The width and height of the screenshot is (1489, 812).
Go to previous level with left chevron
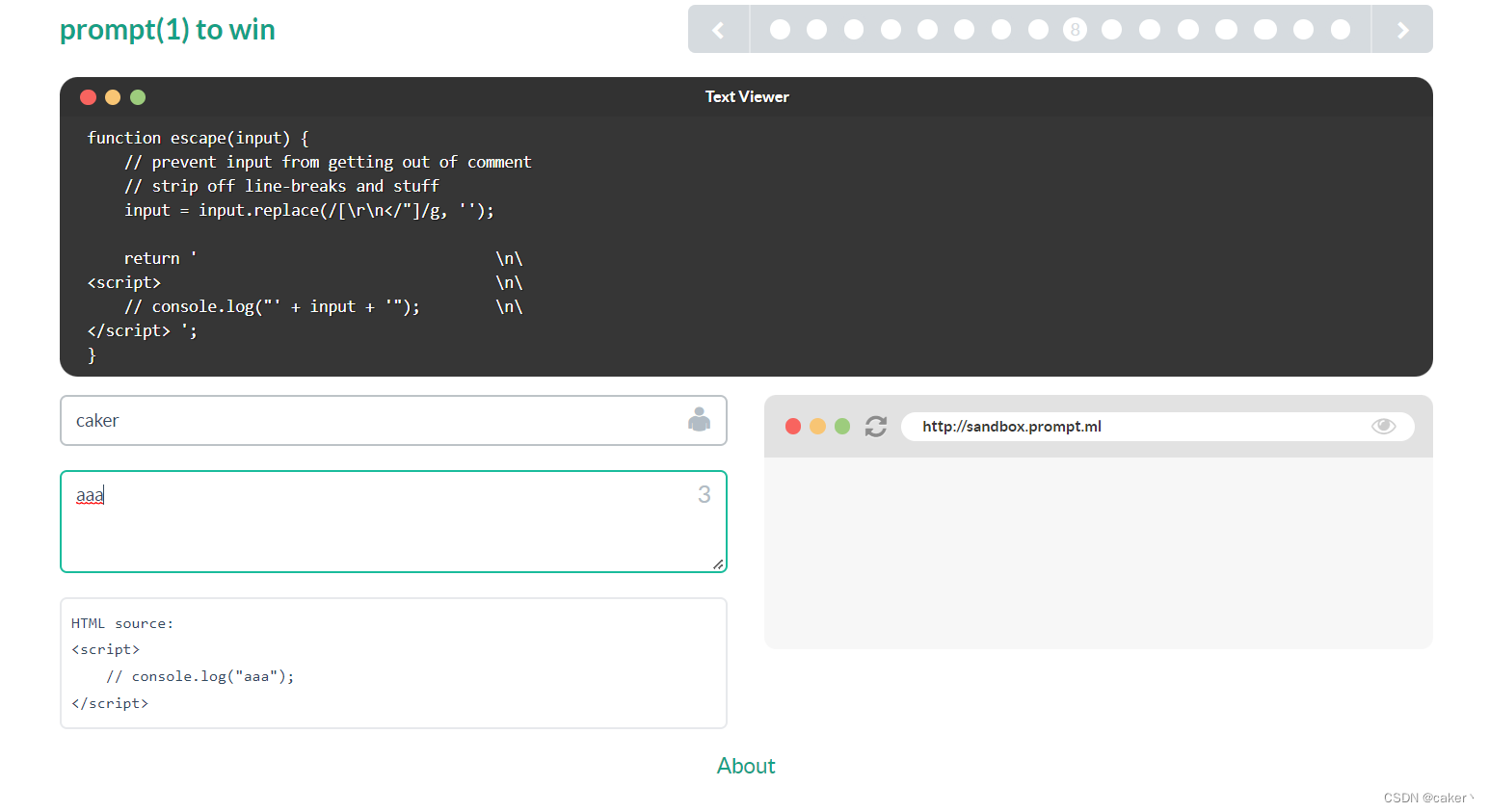pyautogui.click(x=719, y=30)
